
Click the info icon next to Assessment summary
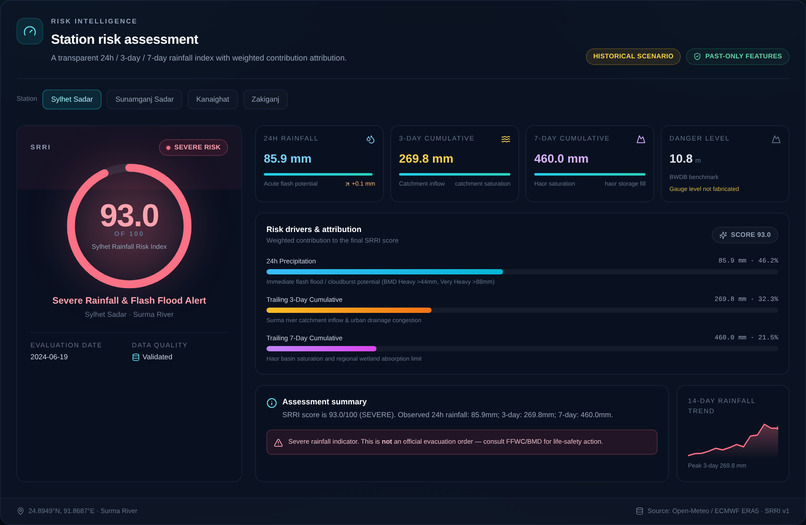[x=272, y=403]
